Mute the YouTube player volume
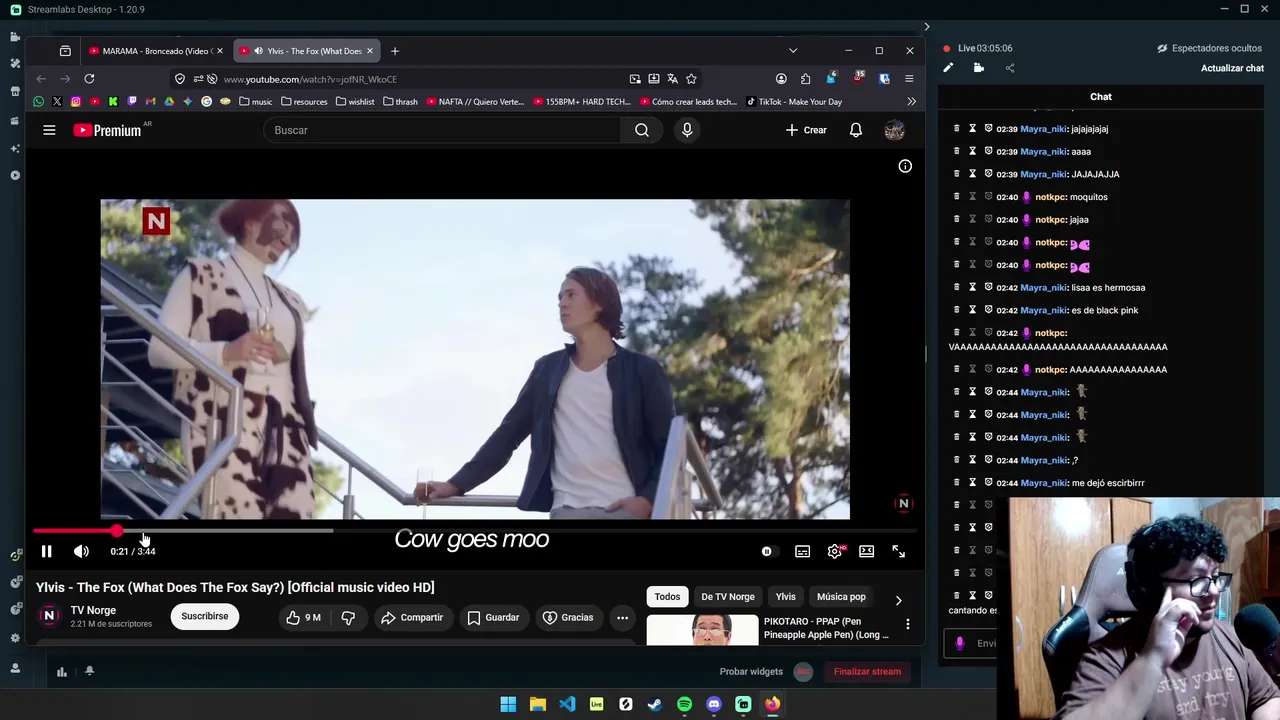Image resolution: width=1280 pixels, height=720 pixels. coord(81,551)
